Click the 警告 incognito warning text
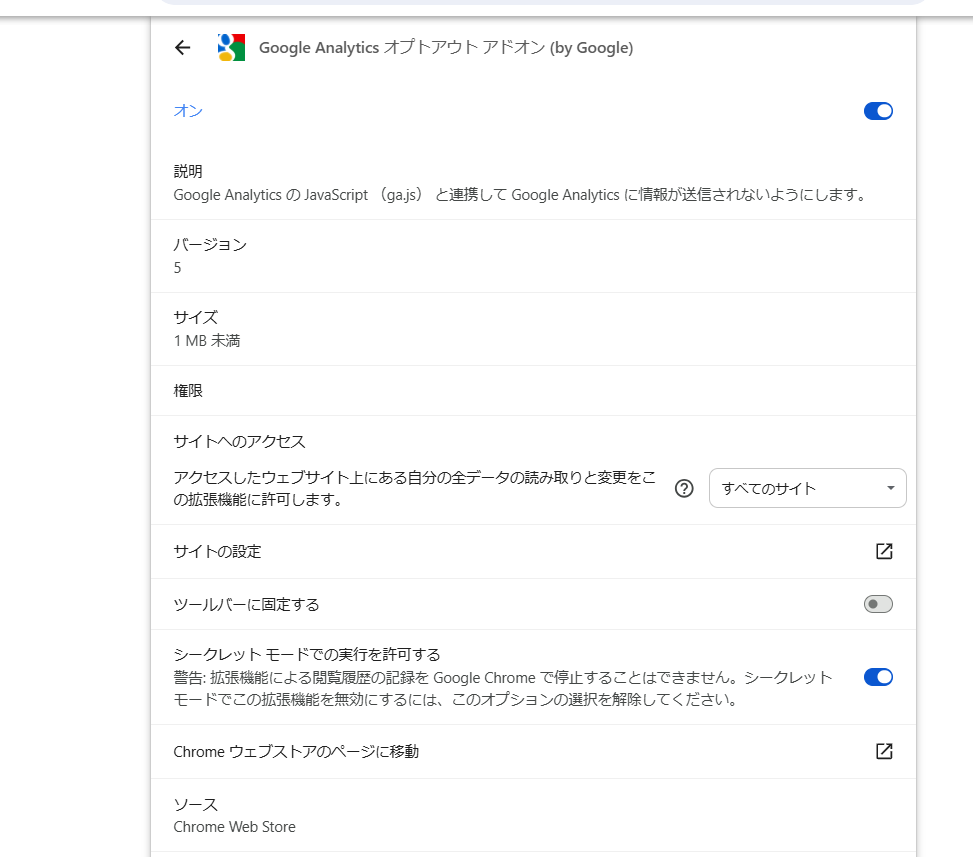 [503, 689]
